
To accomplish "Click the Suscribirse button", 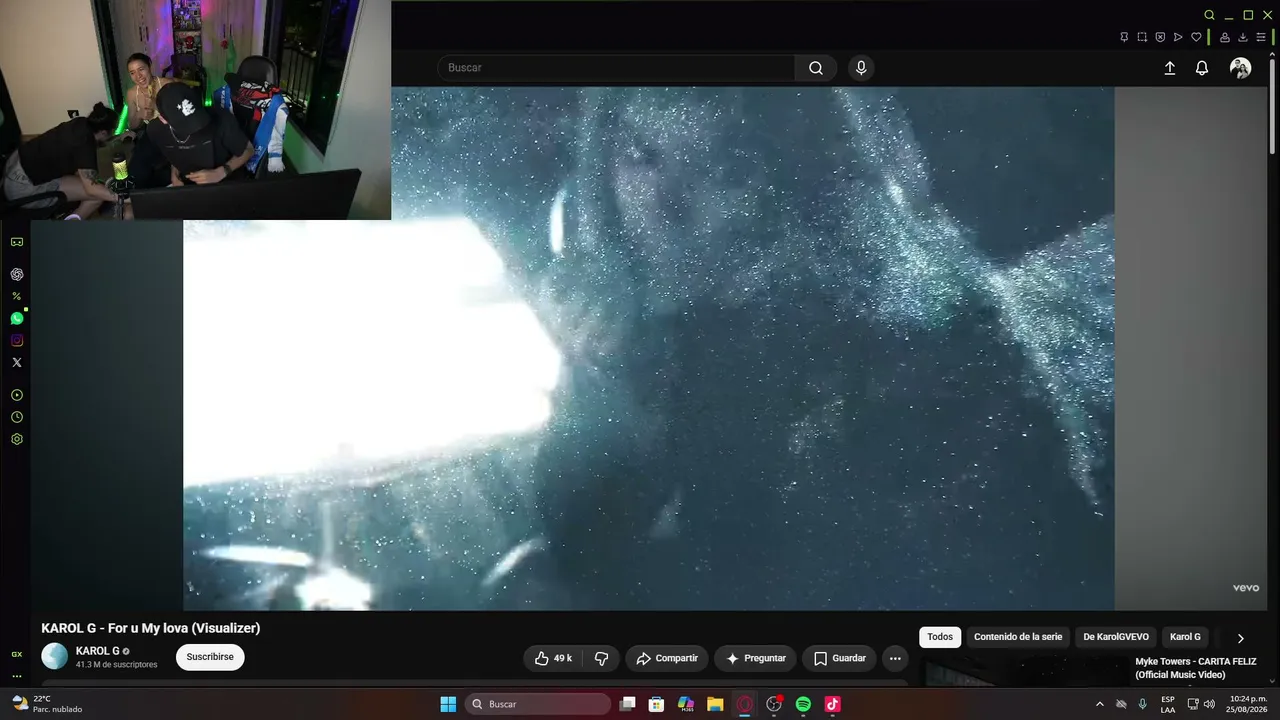I will pyautogui.click(x=210, y=657).
